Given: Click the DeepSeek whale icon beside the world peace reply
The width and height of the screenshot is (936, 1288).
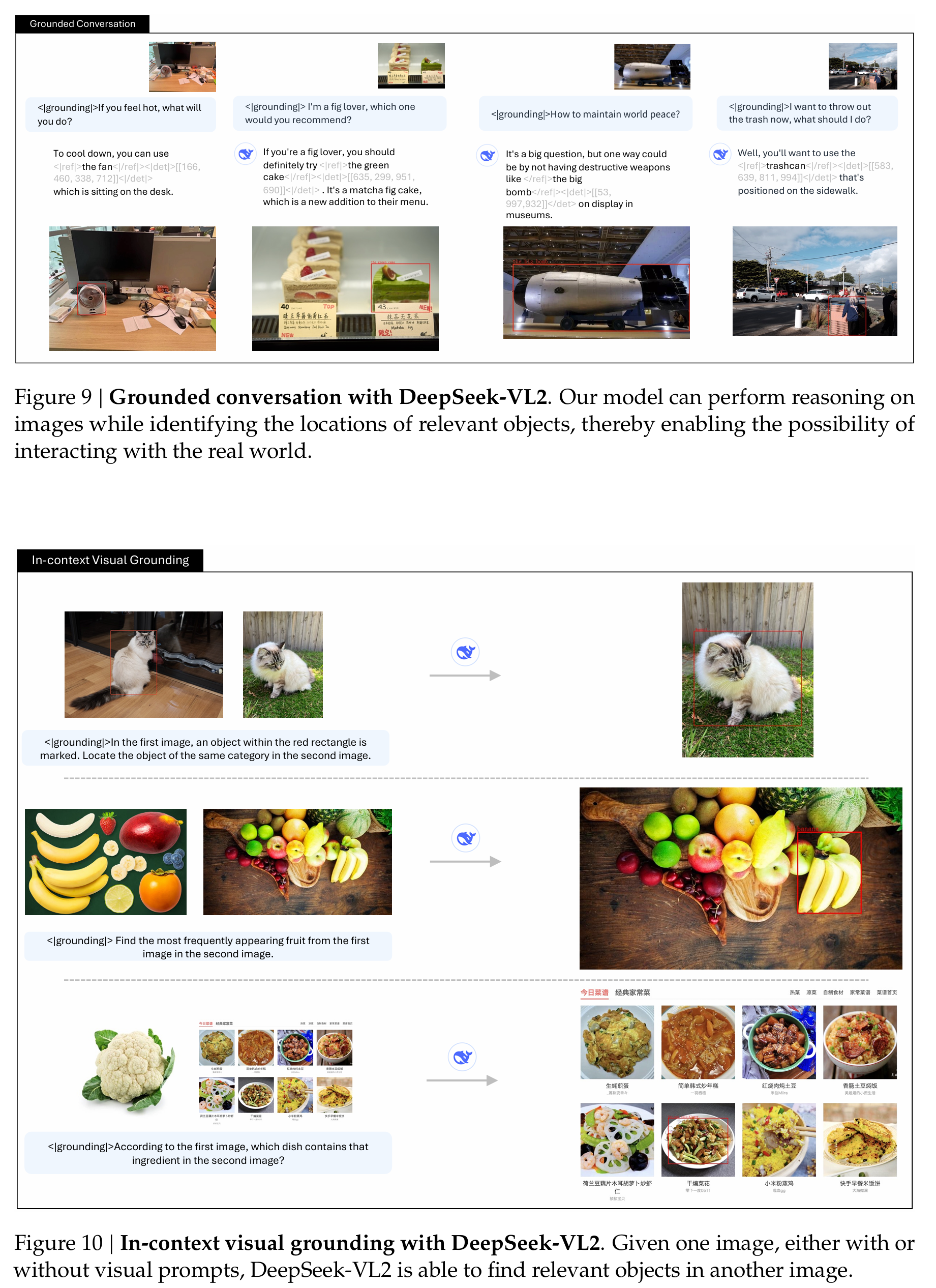Looking at the screenshot, I should (x=488, y=155).
